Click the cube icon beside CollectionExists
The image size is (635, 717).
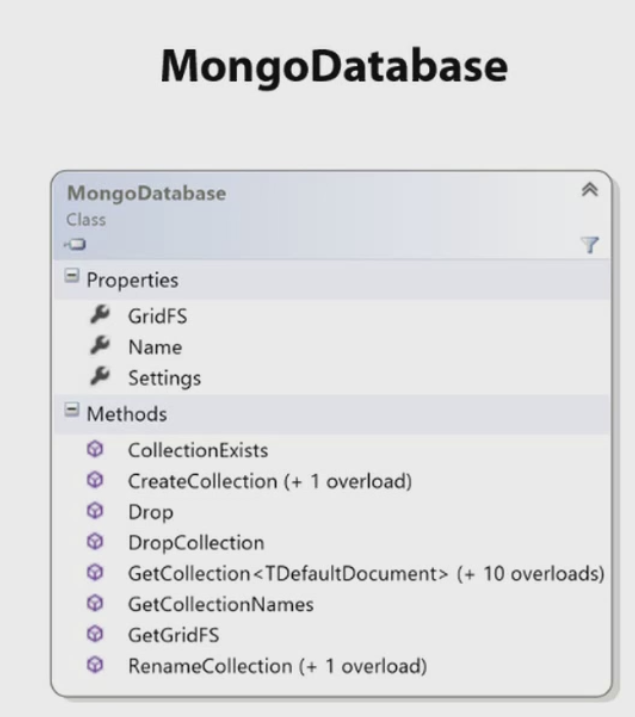(x=95, y=449)
